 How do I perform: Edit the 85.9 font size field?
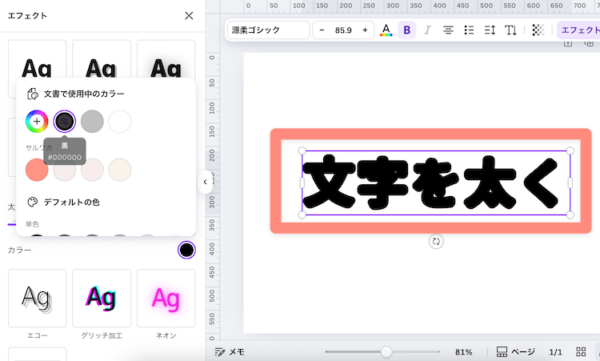click(x=343, y=30)
